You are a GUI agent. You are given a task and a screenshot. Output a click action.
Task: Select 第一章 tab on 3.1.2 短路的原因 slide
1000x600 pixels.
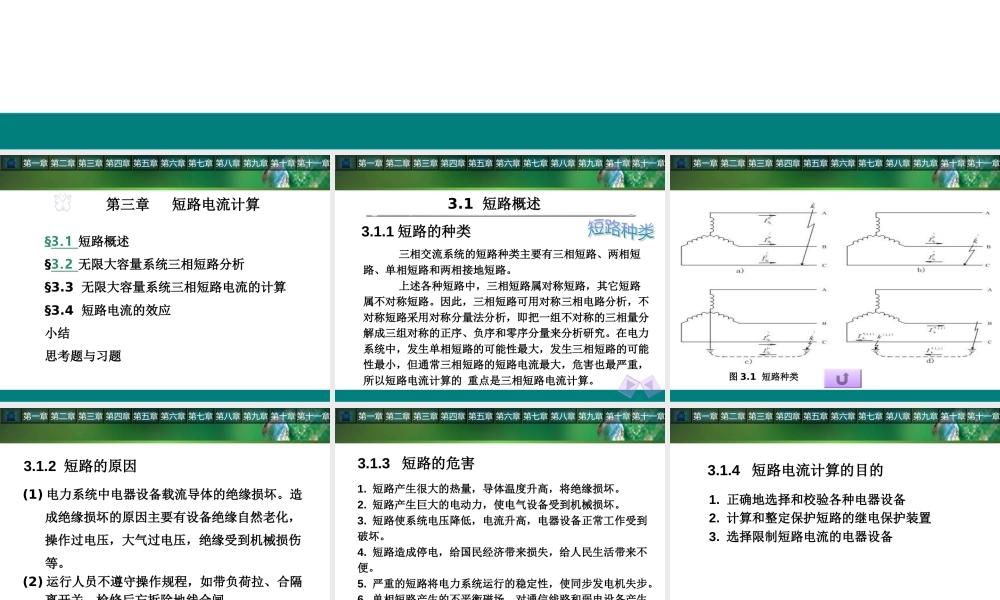pos(35,416)
